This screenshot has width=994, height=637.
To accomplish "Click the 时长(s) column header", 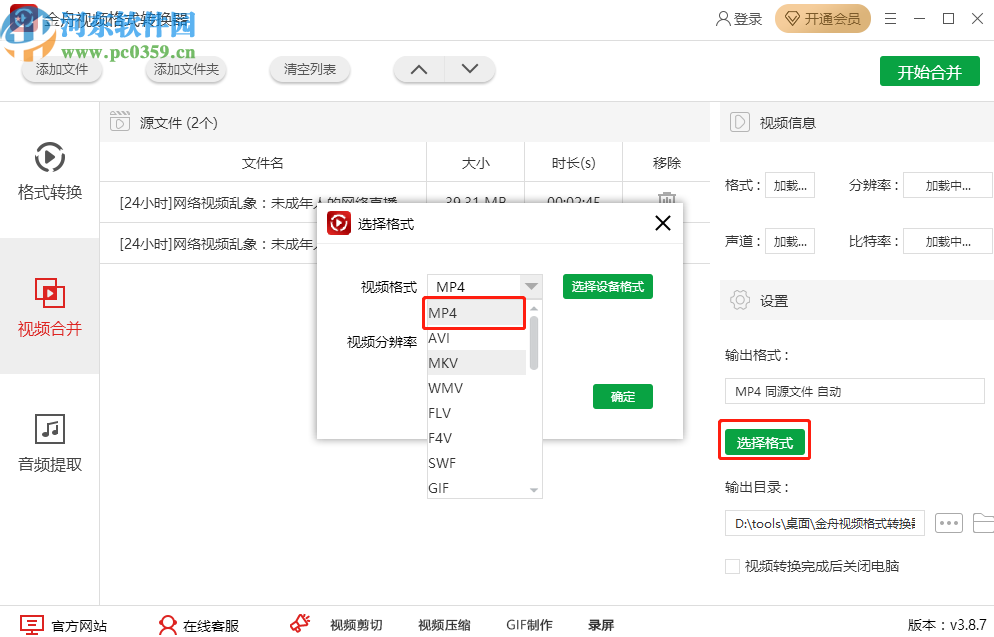I will coord(574,163).
